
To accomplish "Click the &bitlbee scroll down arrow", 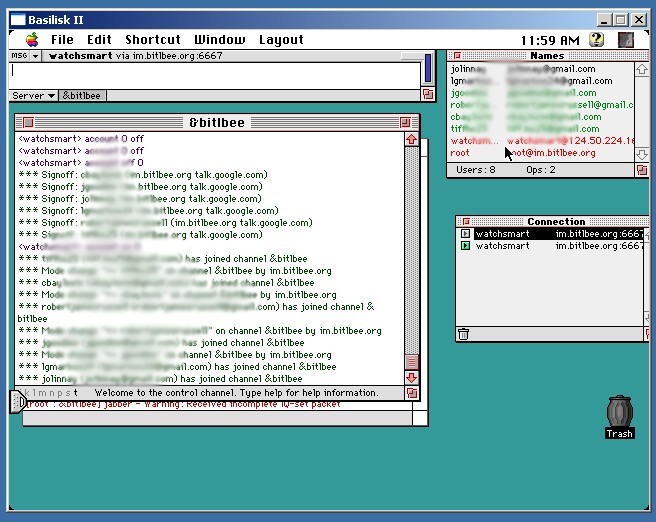I will 411,378.
